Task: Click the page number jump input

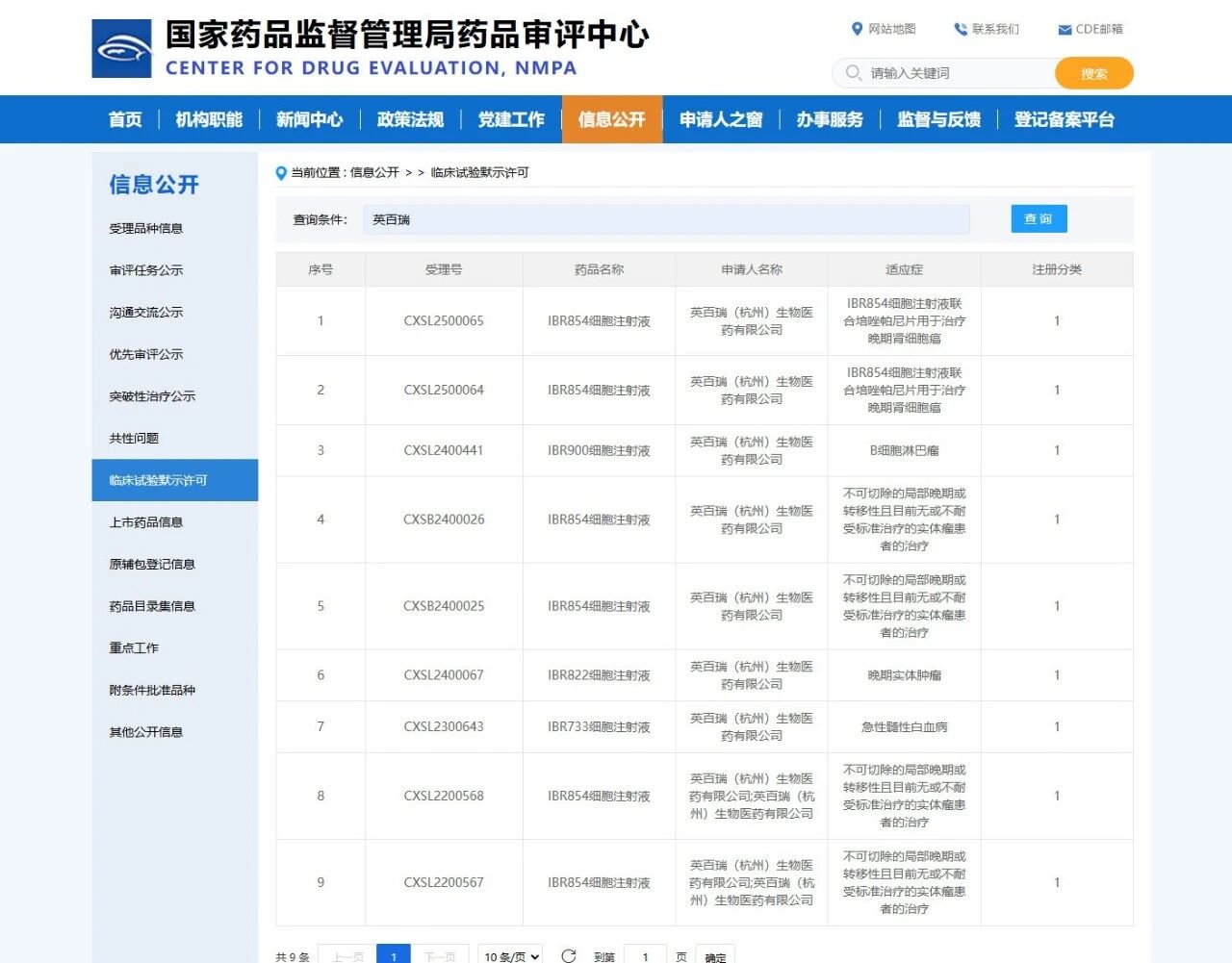Action: click(x=645, y=955)
